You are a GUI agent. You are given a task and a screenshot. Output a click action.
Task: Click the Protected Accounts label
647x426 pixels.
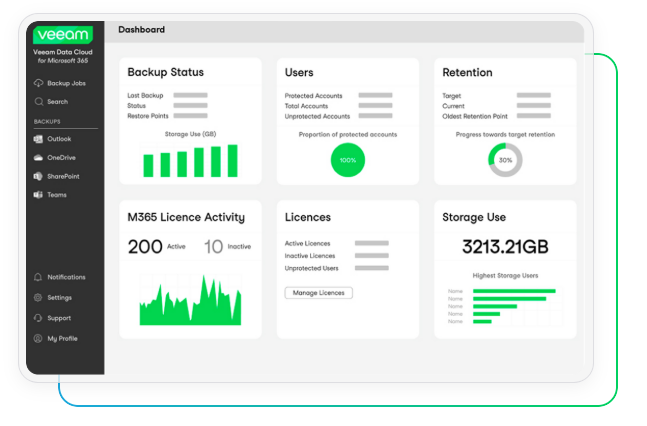tap(314, 96)
